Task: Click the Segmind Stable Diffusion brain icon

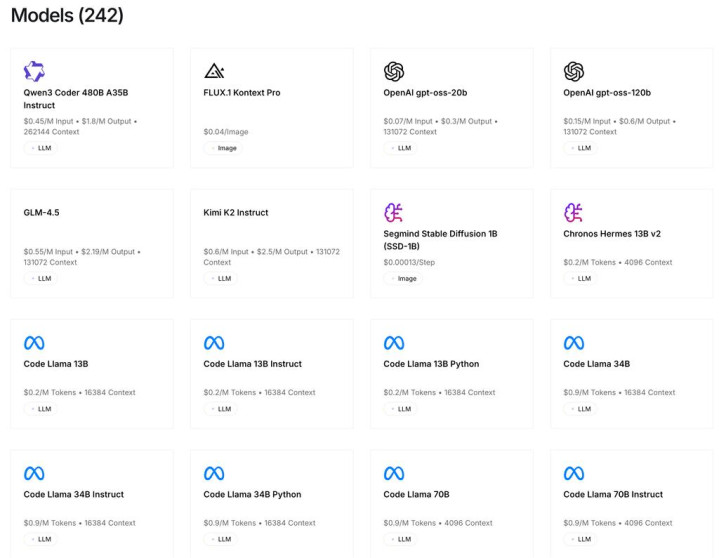Action: pos(394,212)
